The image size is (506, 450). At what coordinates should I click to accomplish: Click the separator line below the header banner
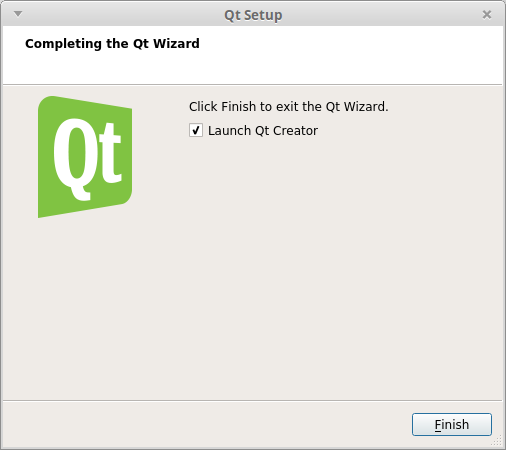(x=252, y=85)
